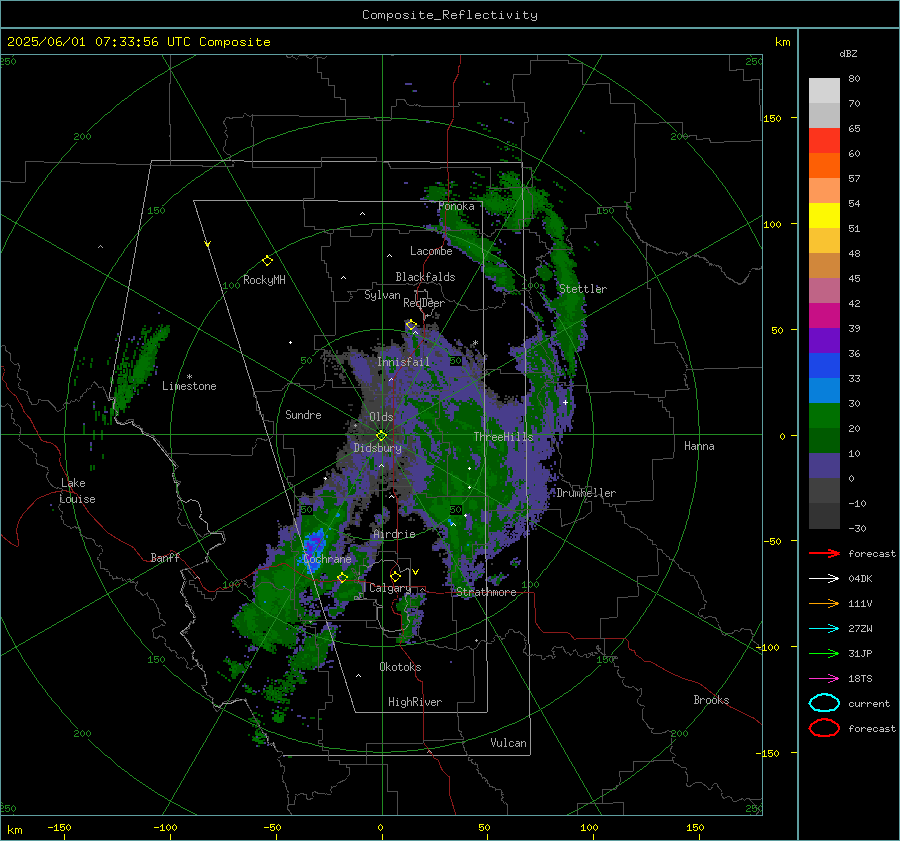Click the Okotoks city label
Screen dimensions: 900x841
[400, 667]
